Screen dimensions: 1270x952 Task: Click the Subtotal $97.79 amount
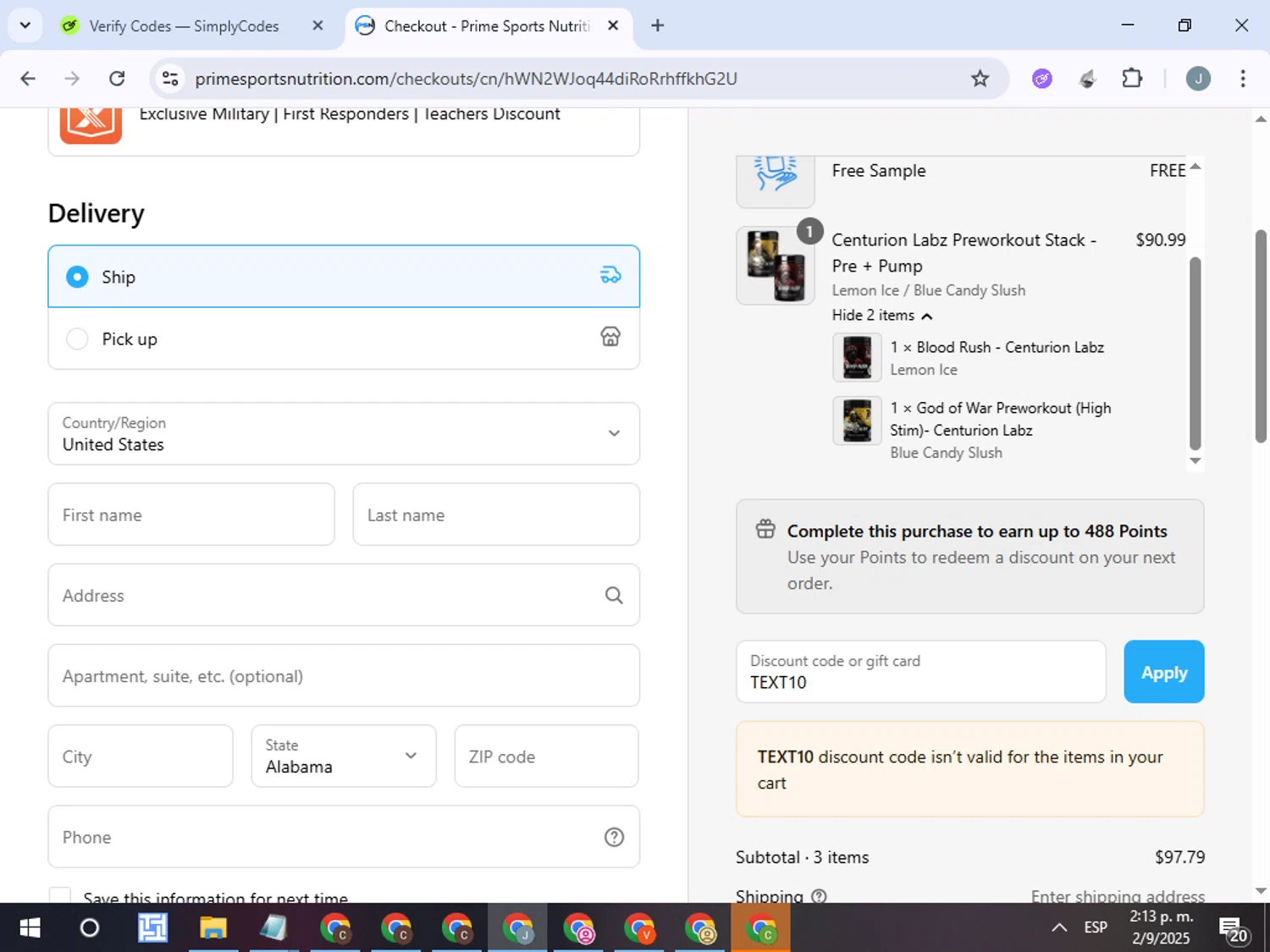[1179, 857]
